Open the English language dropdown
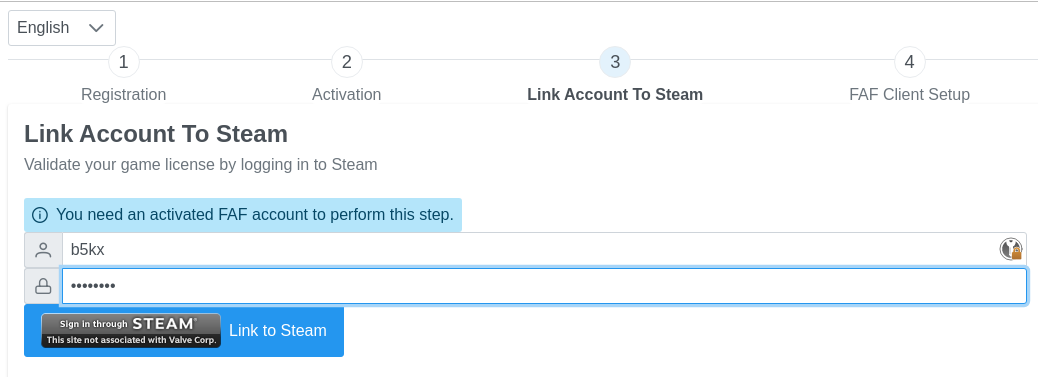 pyautogui.click(x=62, y=28)
